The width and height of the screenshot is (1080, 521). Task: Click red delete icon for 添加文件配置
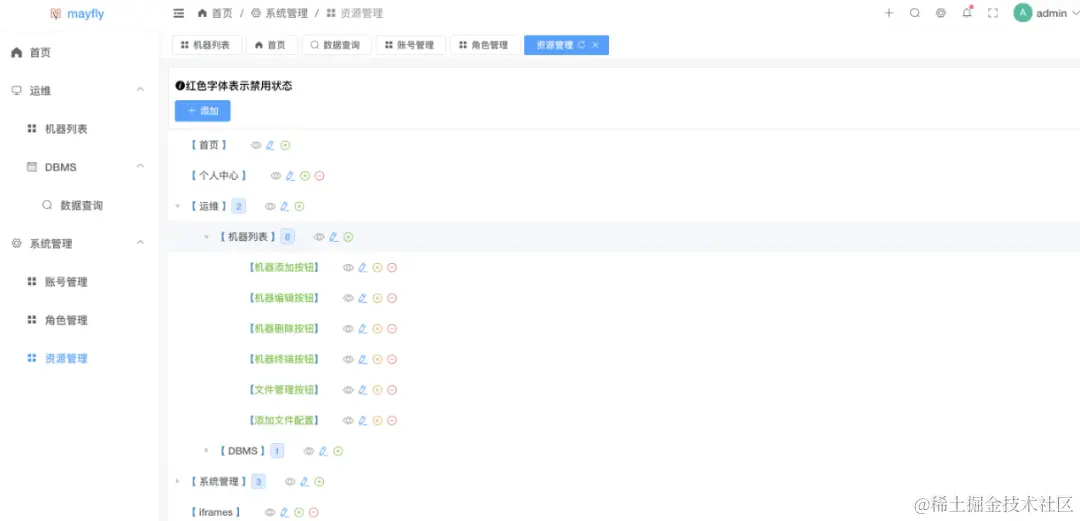click(392, 420)
